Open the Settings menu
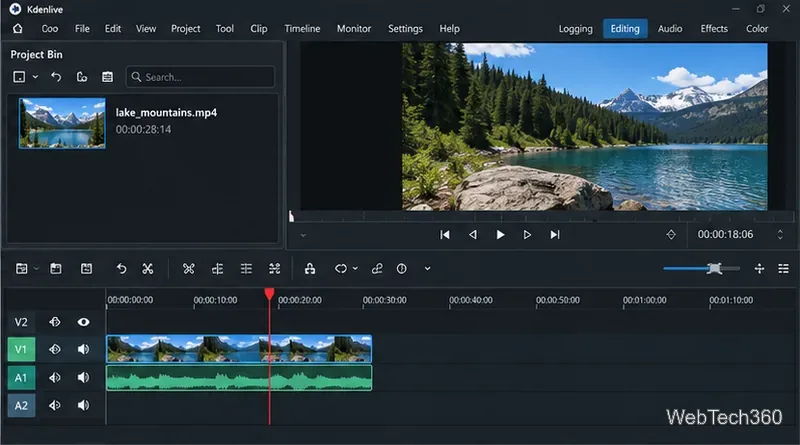The width and height of the screenshot is (800, 445). (x=406, y=29)
